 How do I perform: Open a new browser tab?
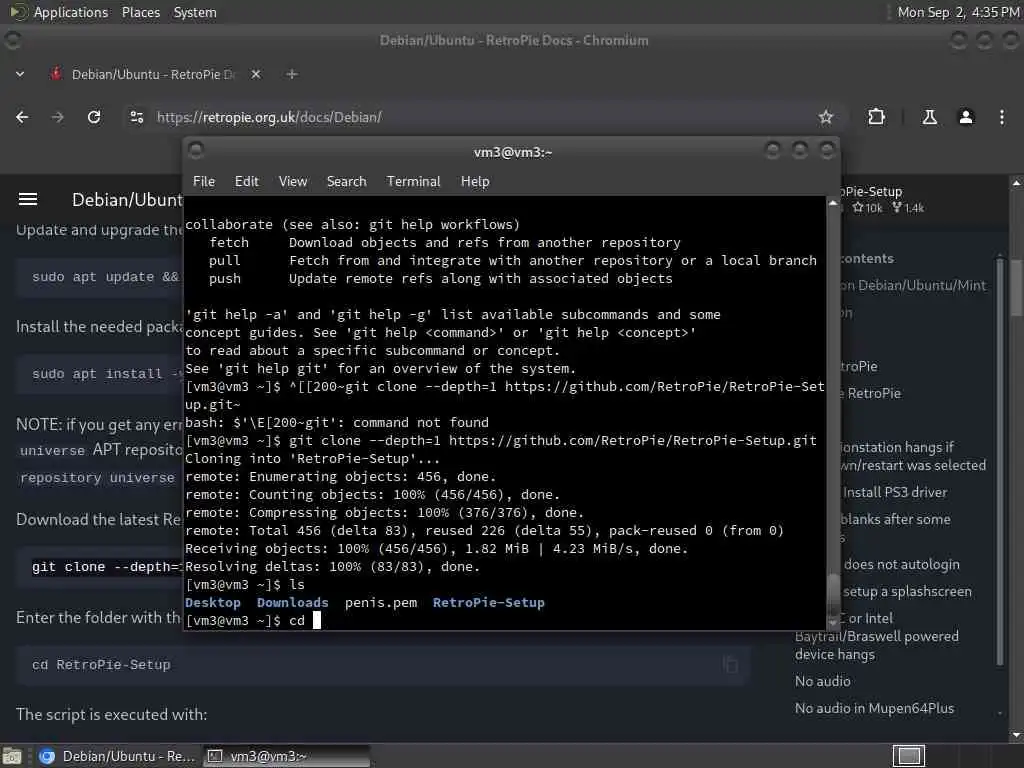click(292, 74)
